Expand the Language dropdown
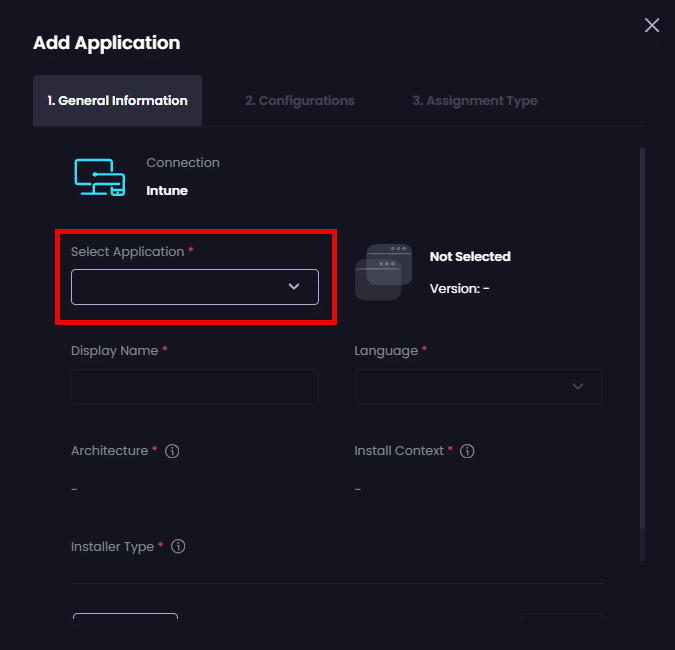The image size is (675, 650). coord(478,387)
